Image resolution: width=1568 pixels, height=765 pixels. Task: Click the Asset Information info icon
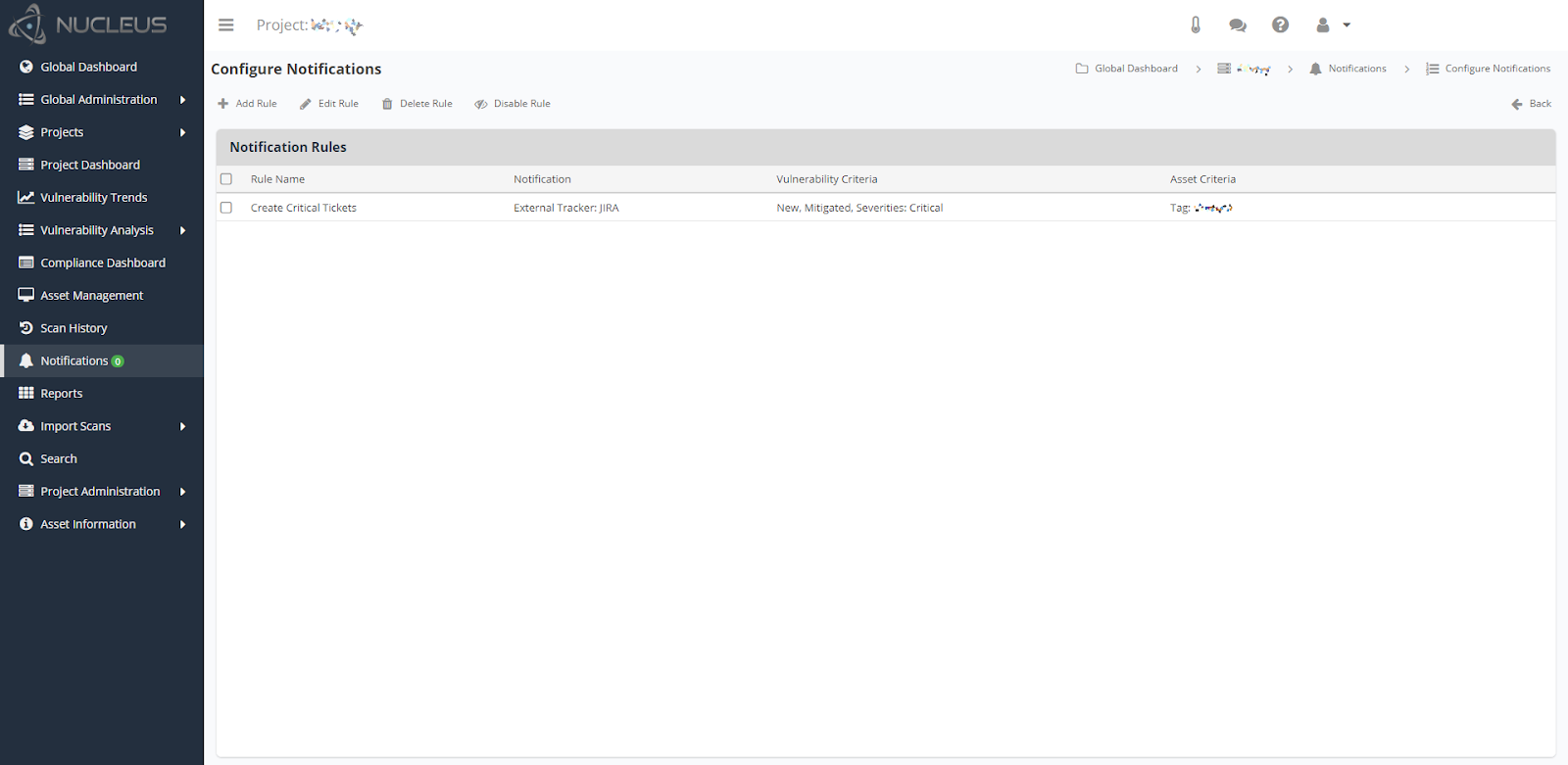tap(26, 524)
